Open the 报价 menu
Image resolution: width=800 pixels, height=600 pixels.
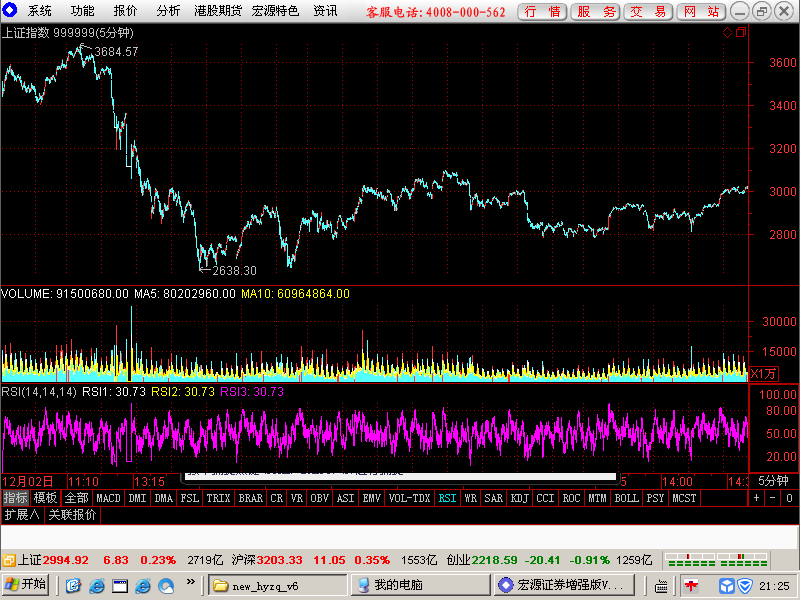125,11
